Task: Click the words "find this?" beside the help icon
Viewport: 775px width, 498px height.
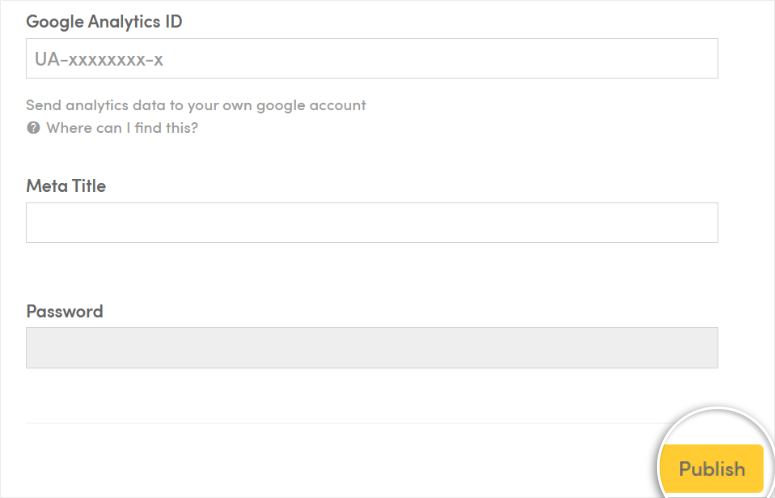Action: pos(166,128)
